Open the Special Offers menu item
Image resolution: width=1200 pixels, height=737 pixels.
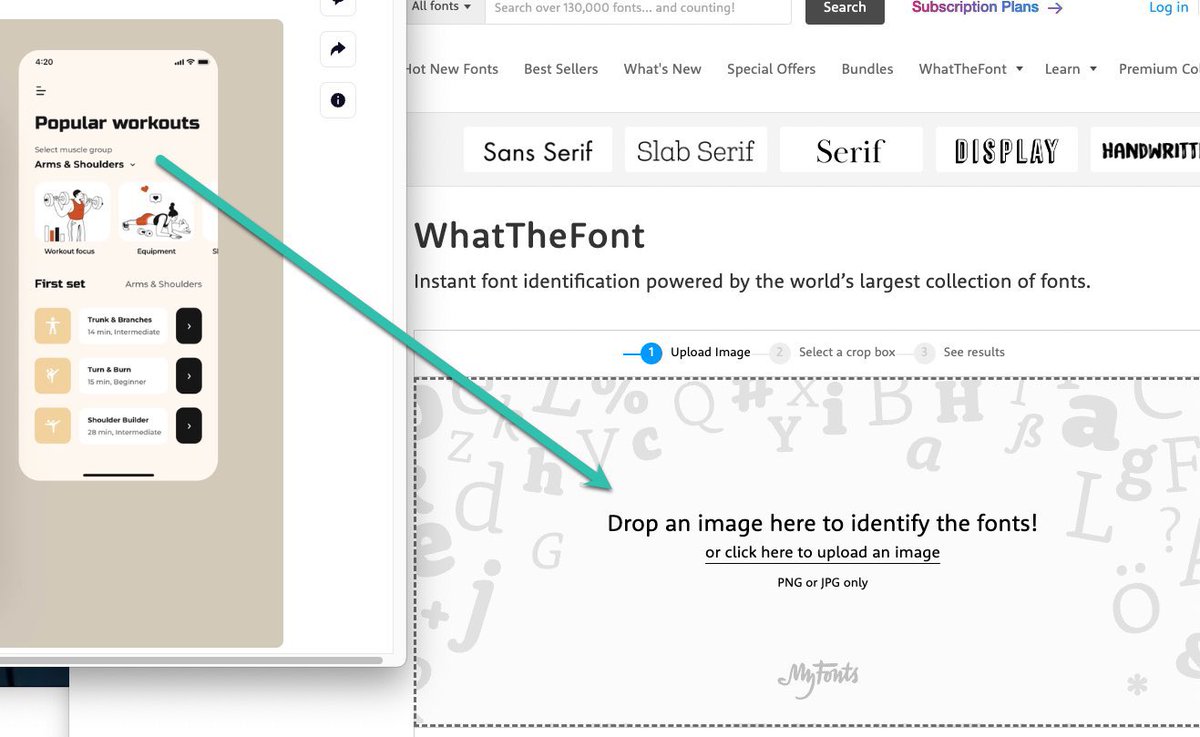tap(771, 69)
